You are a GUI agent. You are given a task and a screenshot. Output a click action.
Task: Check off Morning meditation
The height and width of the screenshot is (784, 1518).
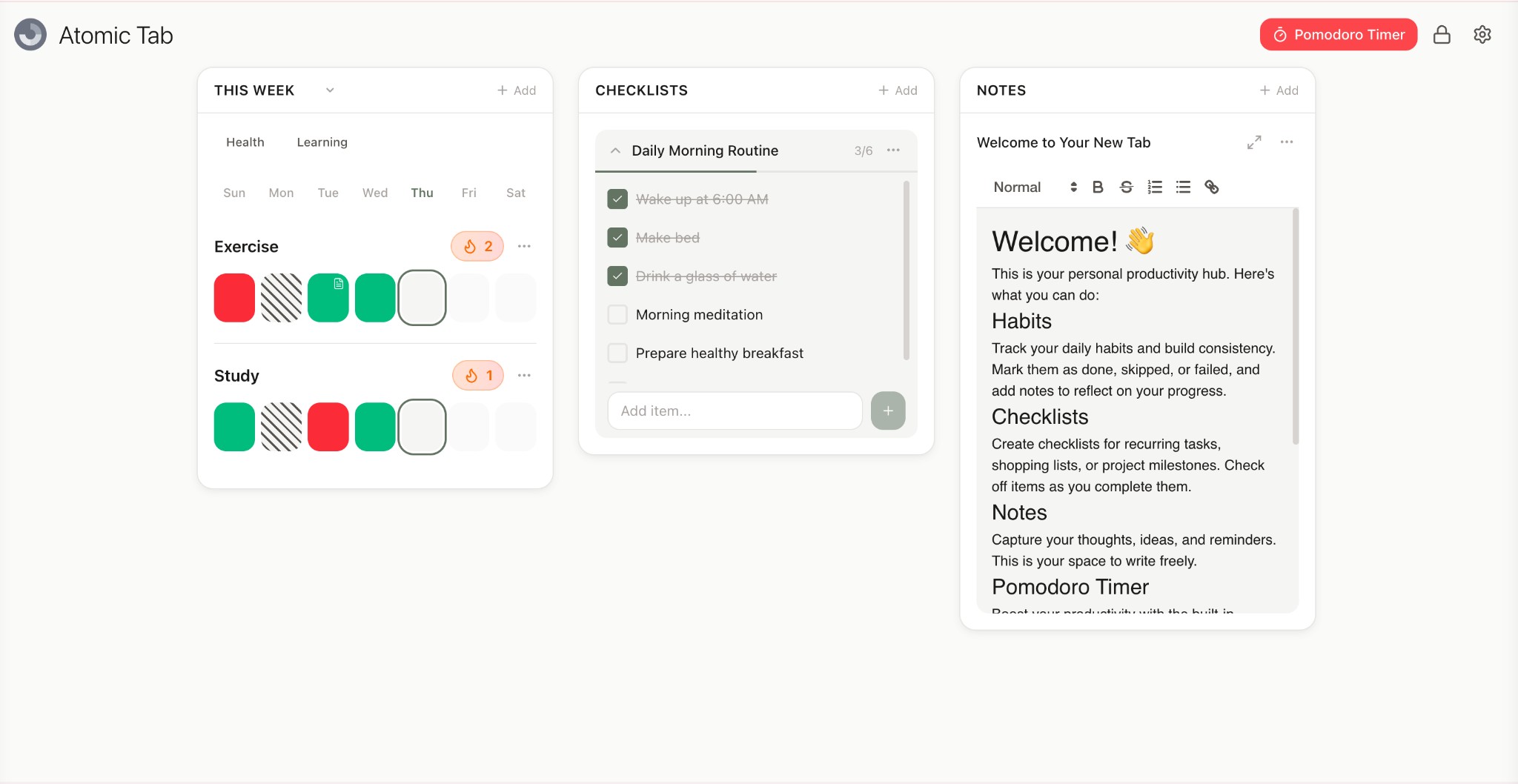(617, 314)
